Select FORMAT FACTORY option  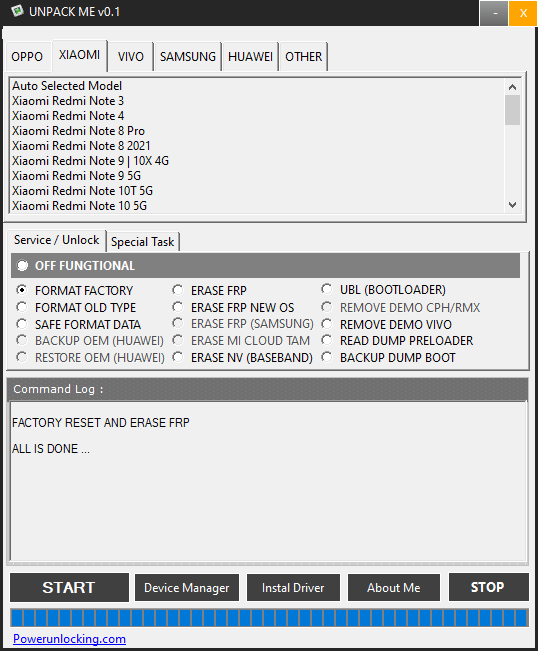(22, 290)
